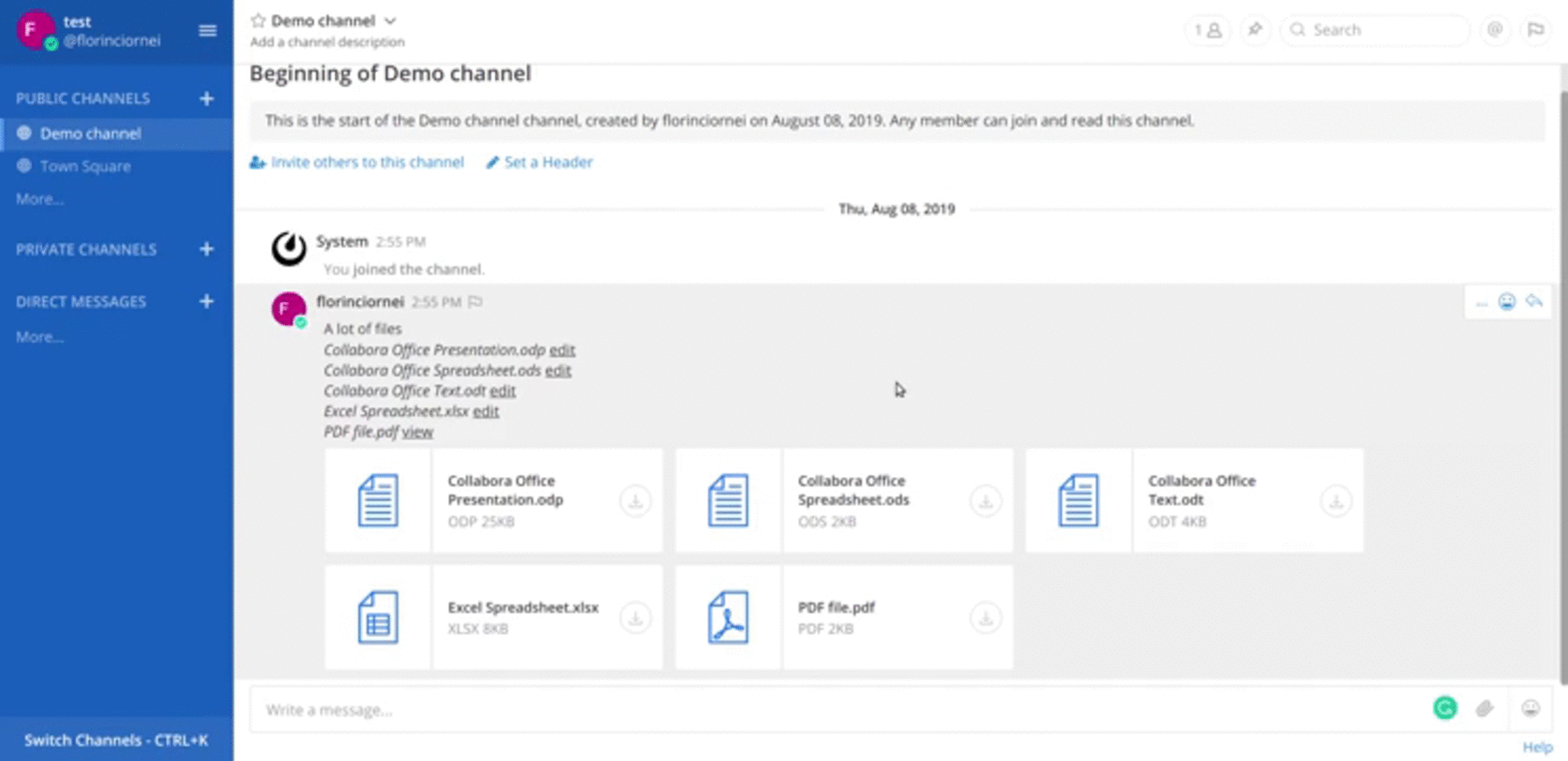
Task: Open pinned posts list
Action: coord(1255,30)
